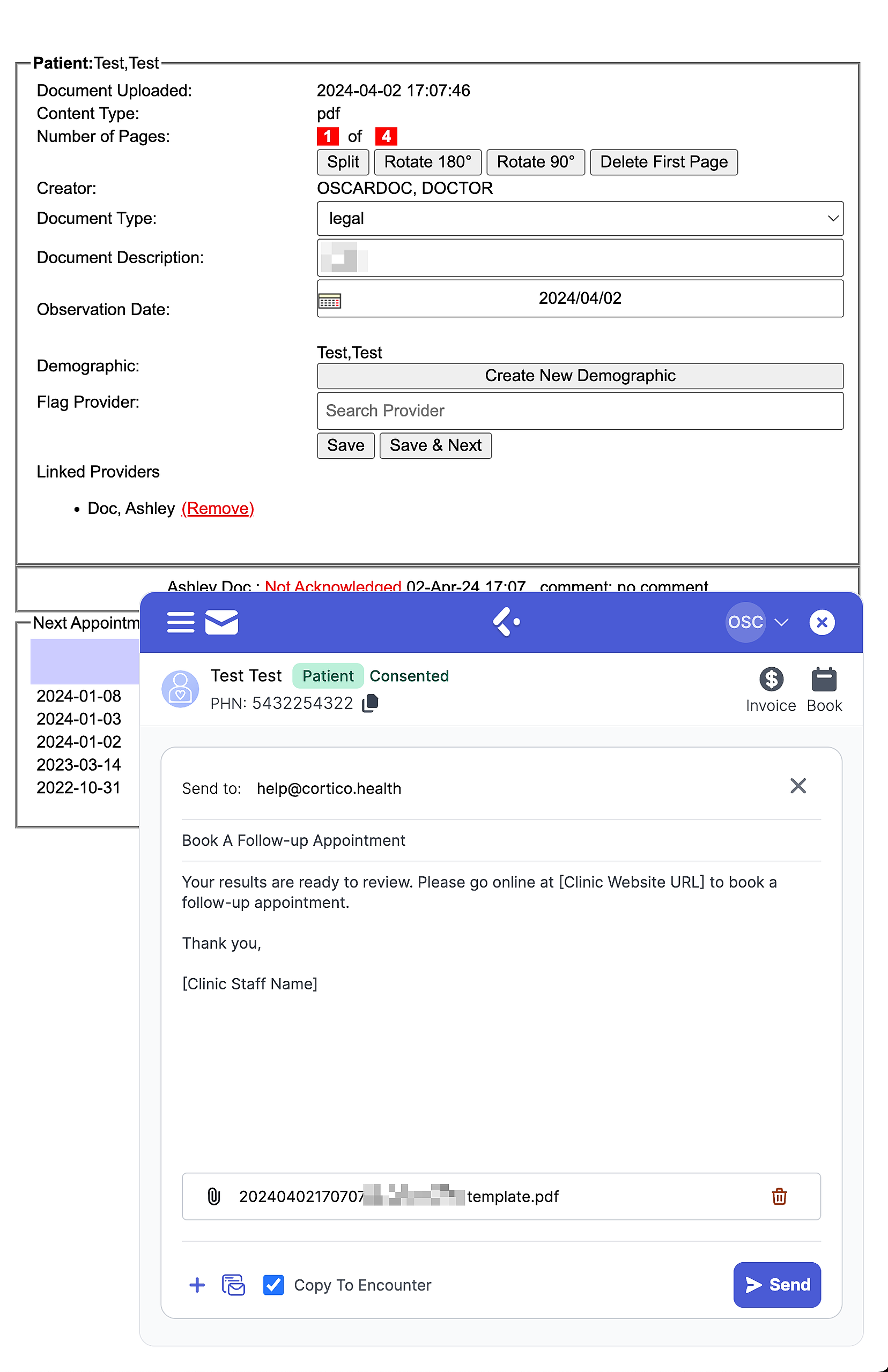Click the PHN: 5432254322 text

pos(282,703)
